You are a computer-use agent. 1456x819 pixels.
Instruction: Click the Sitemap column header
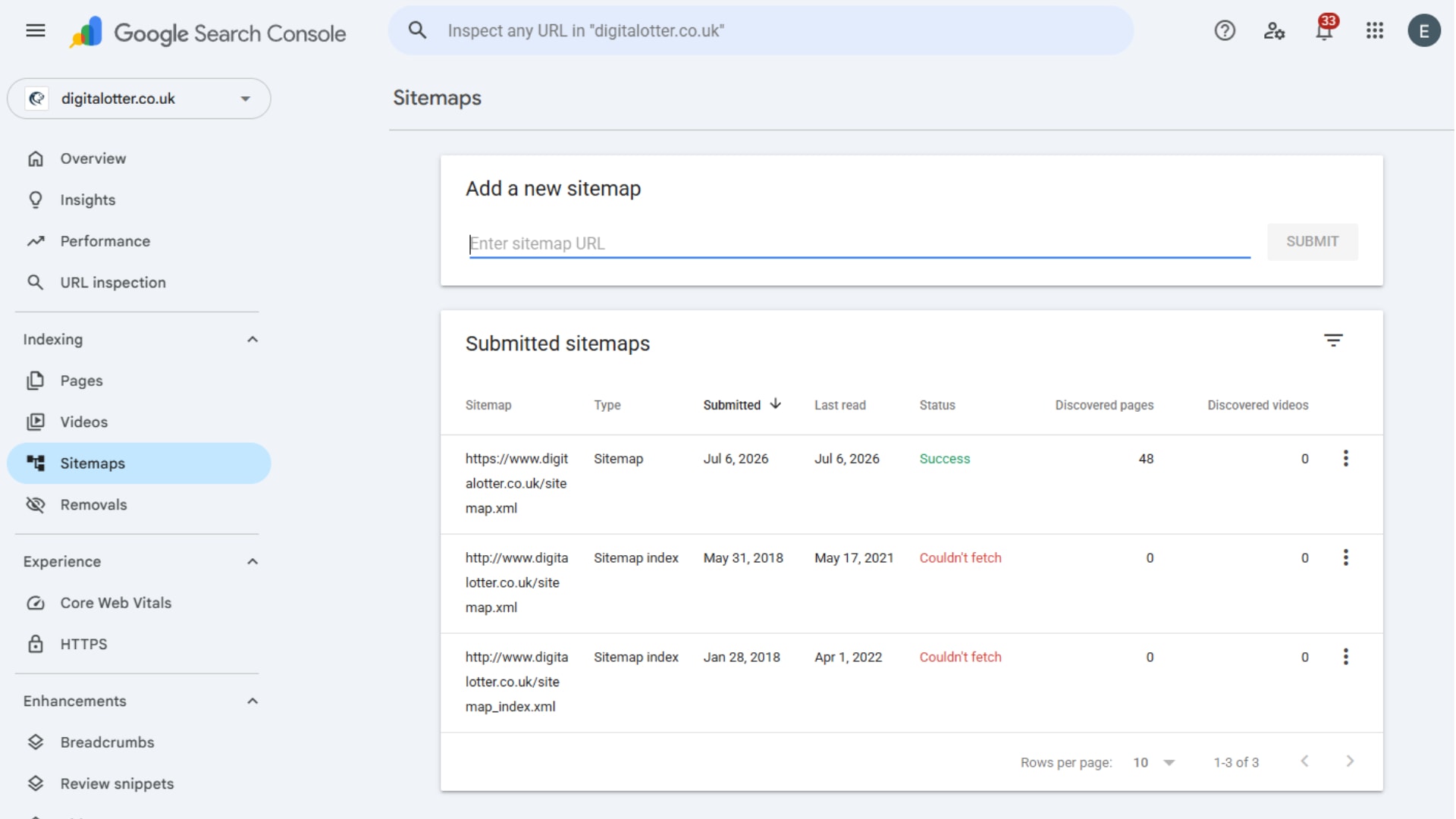click(x=488, y=405)
